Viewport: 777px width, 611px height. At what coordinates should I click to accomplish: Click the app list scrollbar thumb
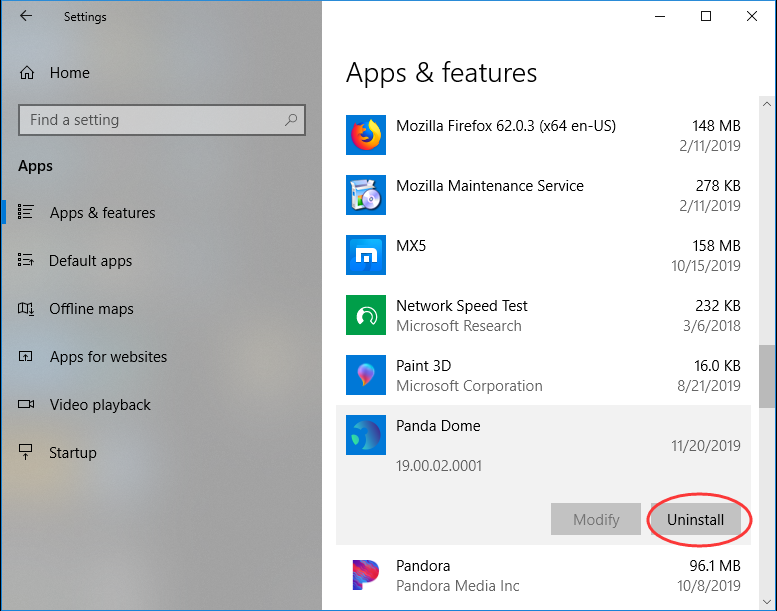[x=767, y=377]
